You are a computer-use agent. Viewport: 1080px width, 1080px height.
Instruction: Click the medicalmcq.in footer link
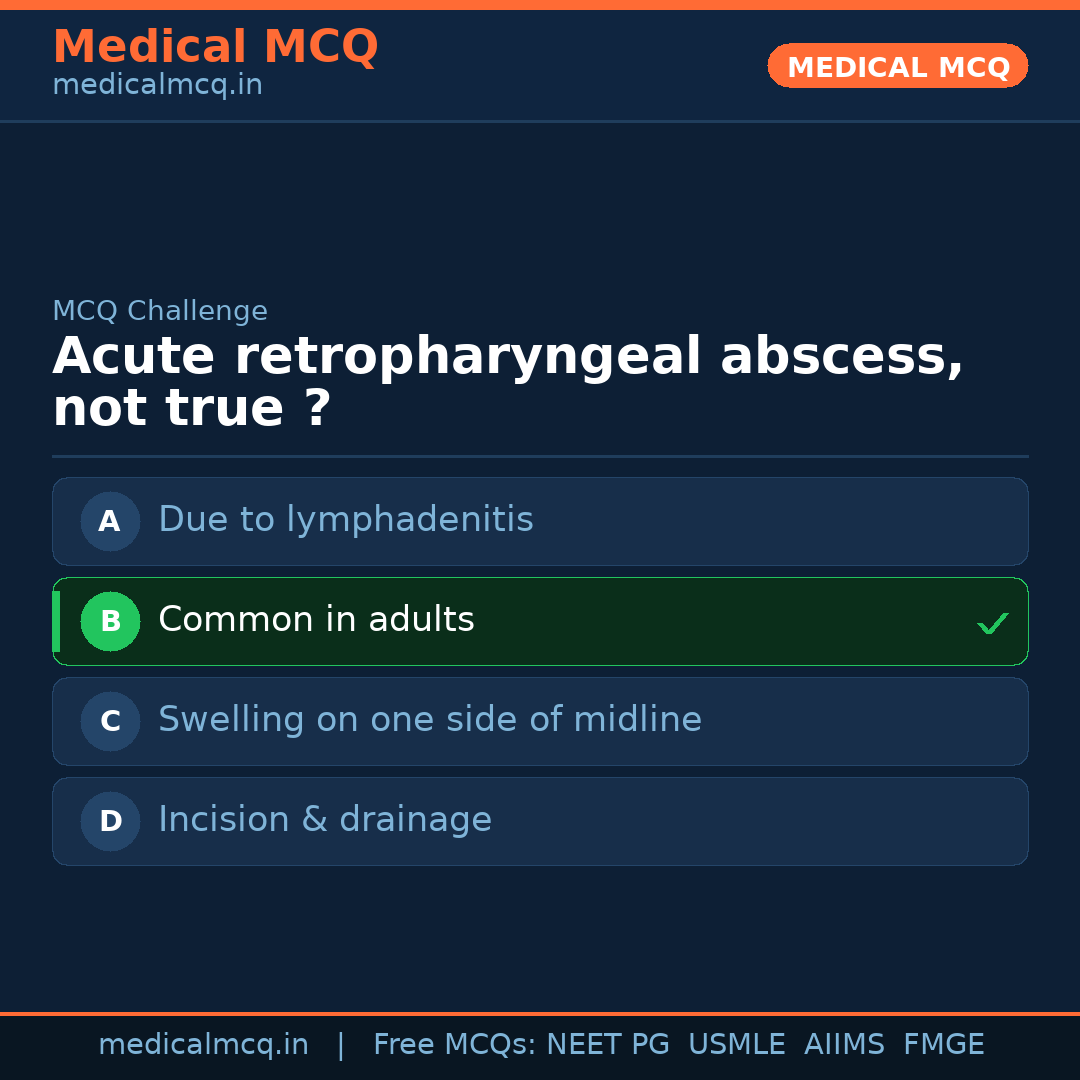[203, 1044]
